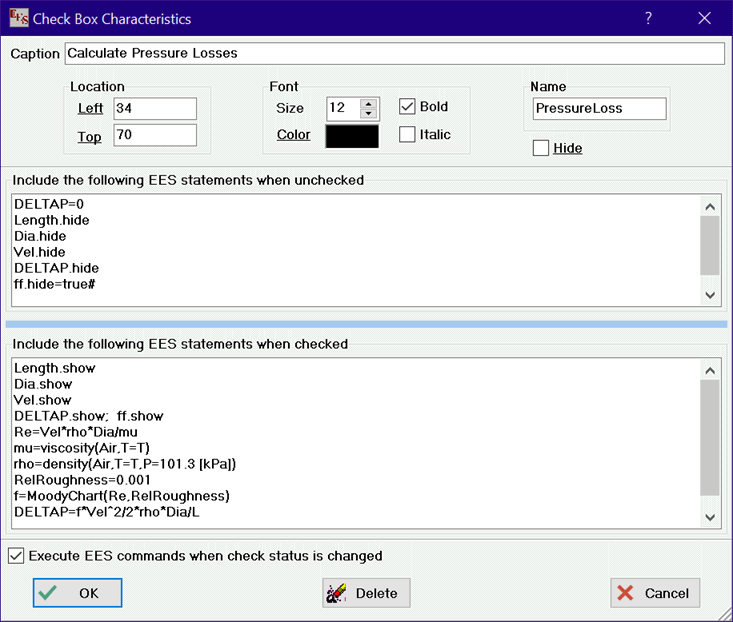The width and height of the screenshot is (733, 622).
Task: Enable the Bold font checkbox
Action: 407,107
